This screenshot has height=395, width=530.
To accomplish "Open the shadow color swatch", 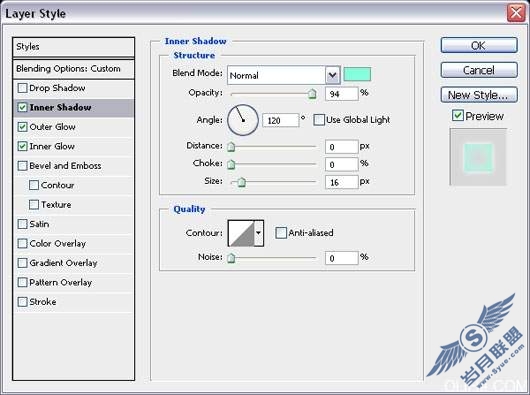I will click(357, 74).
